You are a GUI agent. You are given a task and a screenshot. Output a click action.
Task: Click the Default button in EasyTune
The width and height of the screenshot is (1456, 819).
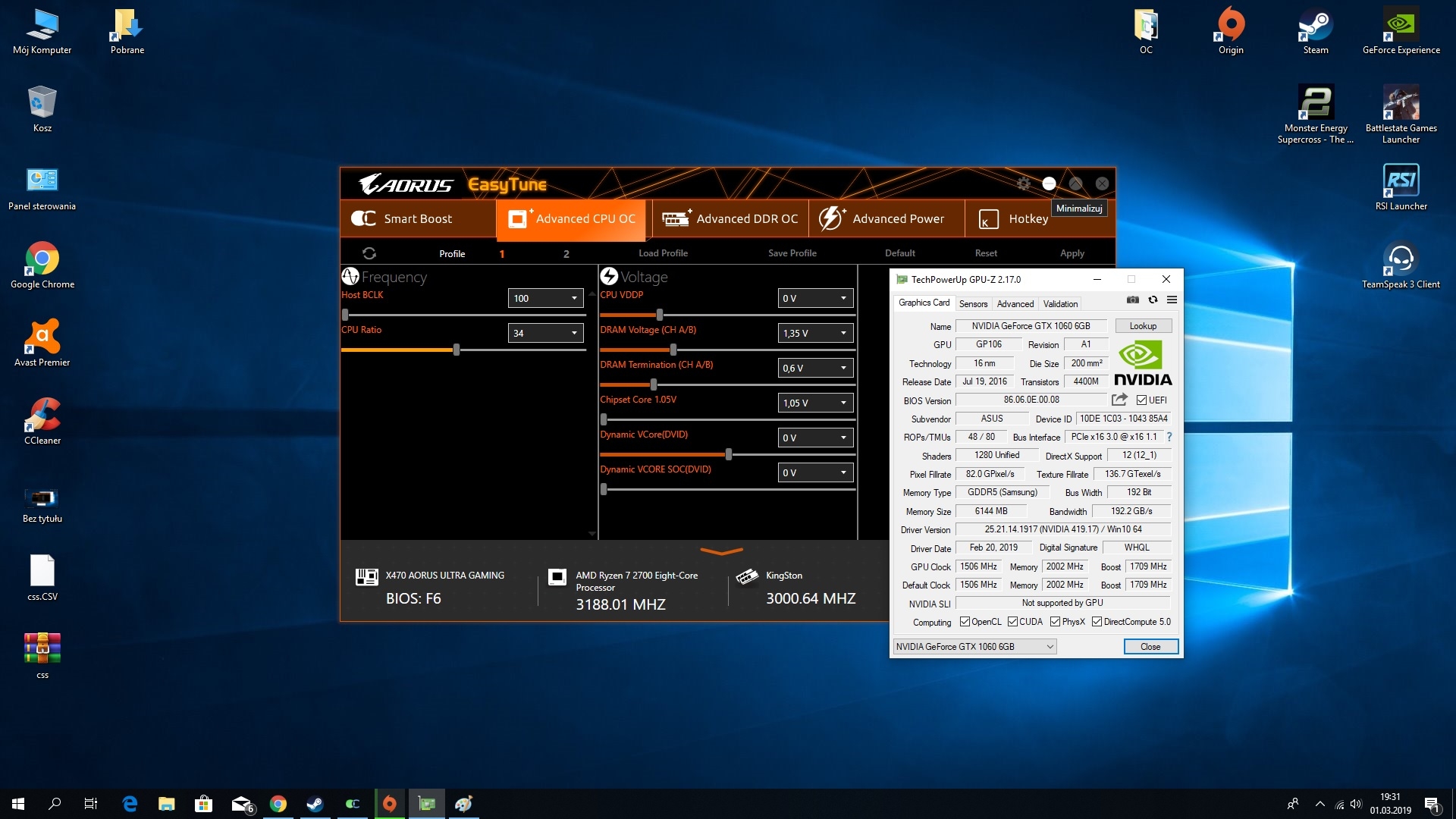[x=899, y=253]
